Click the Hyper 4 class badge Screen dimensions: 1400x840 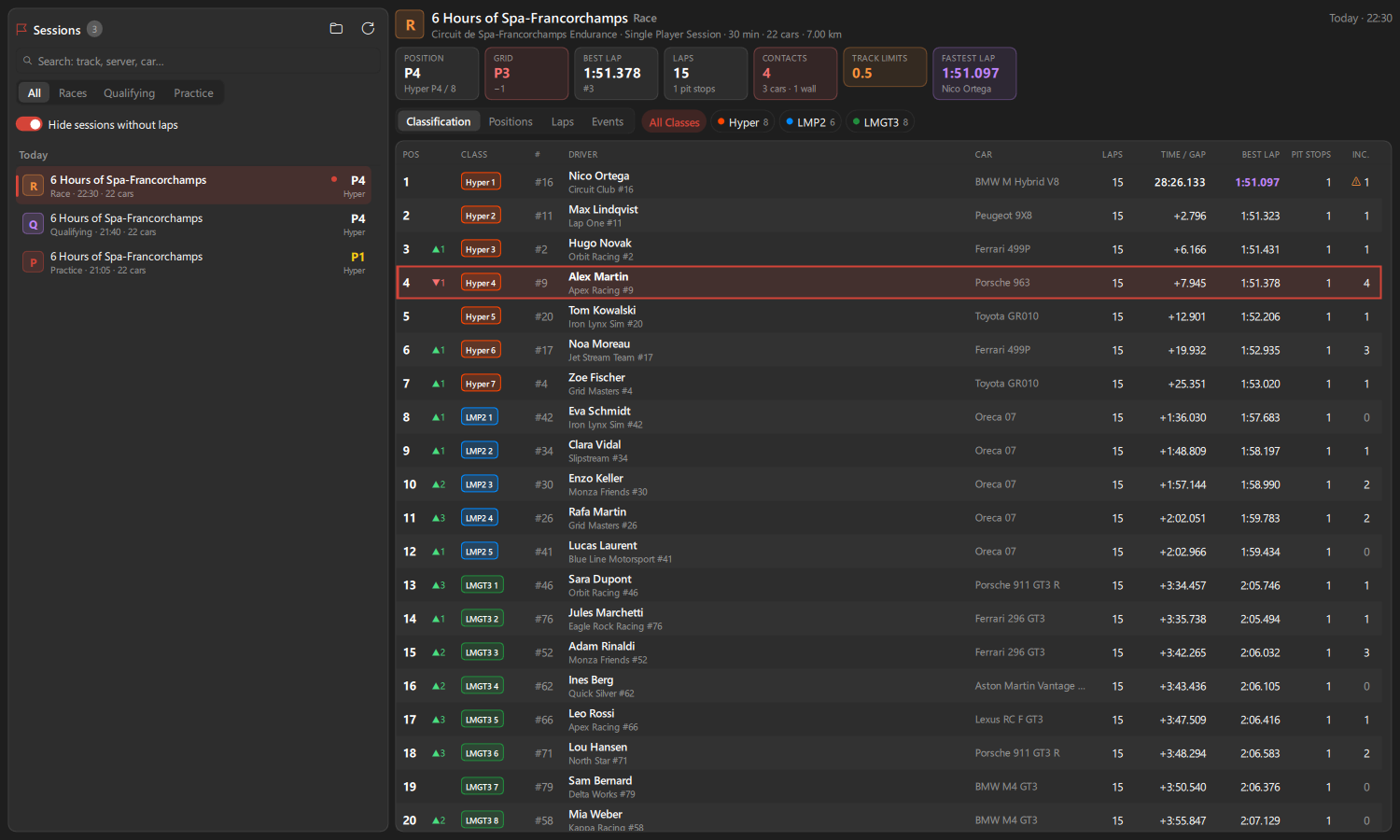tap(481, 283)
